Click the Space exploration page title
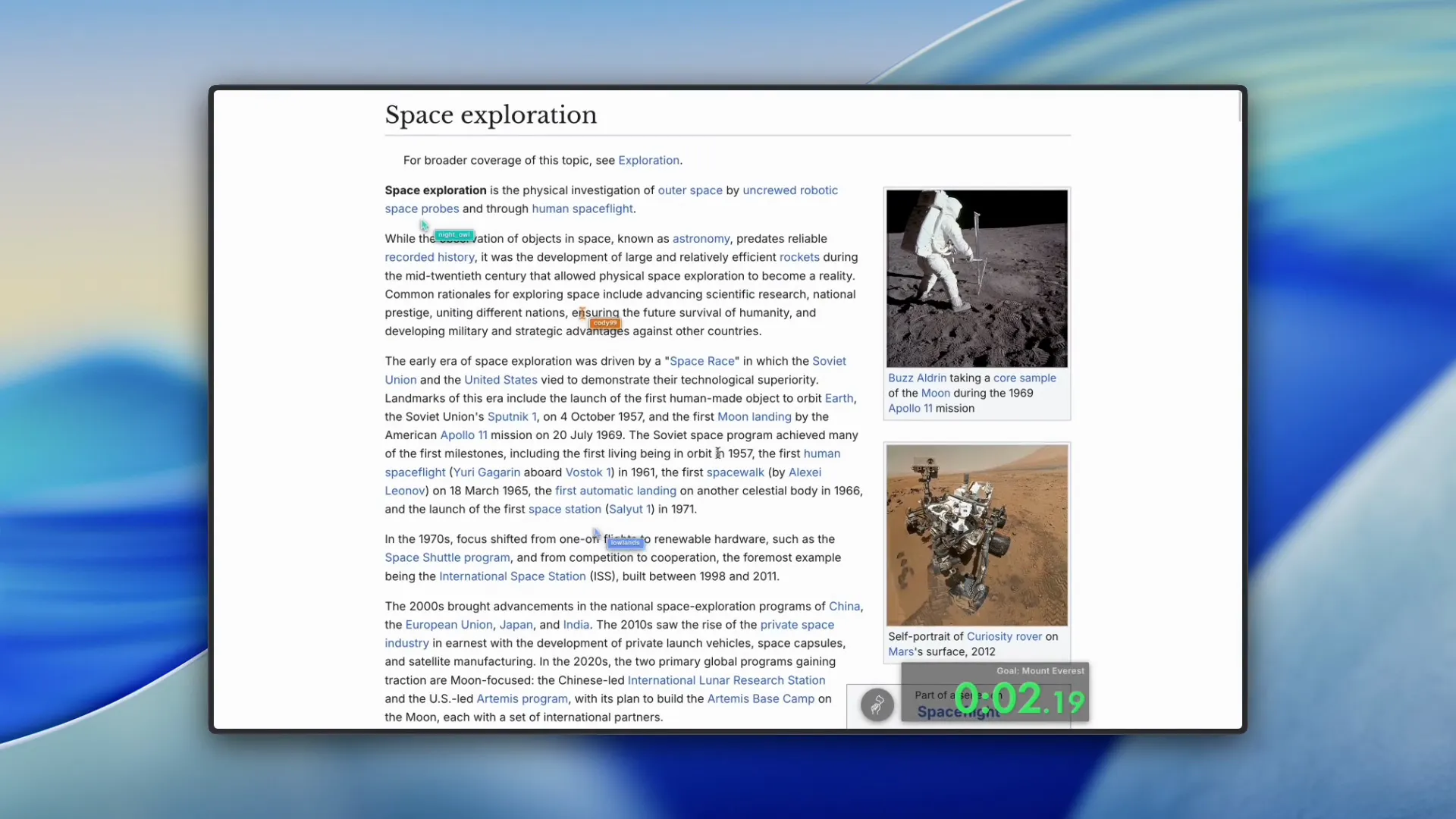This screenshot has width=1456, height=819. pos(491,115)
